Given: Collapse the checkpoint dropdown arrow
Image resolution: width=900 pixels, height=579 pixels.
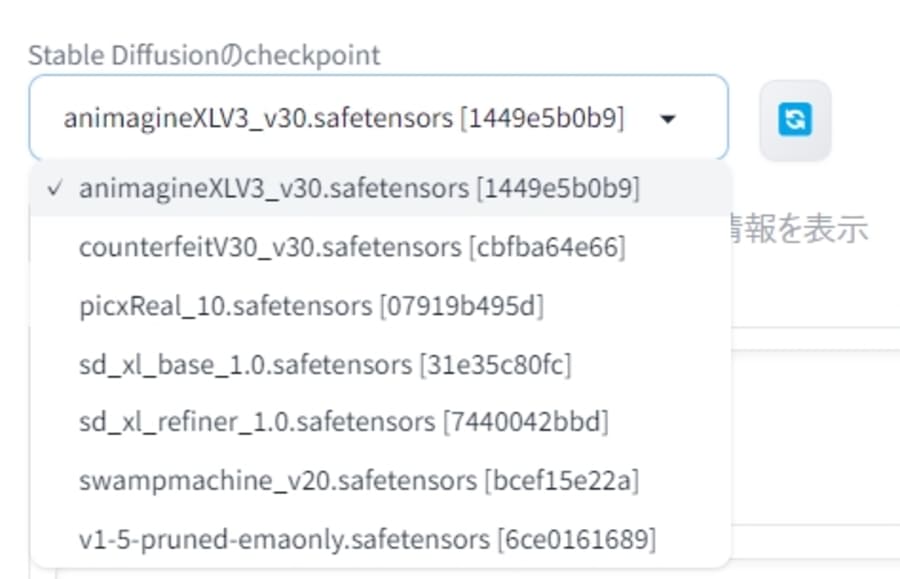Looking at the screenshot, I should coord(669,120).
